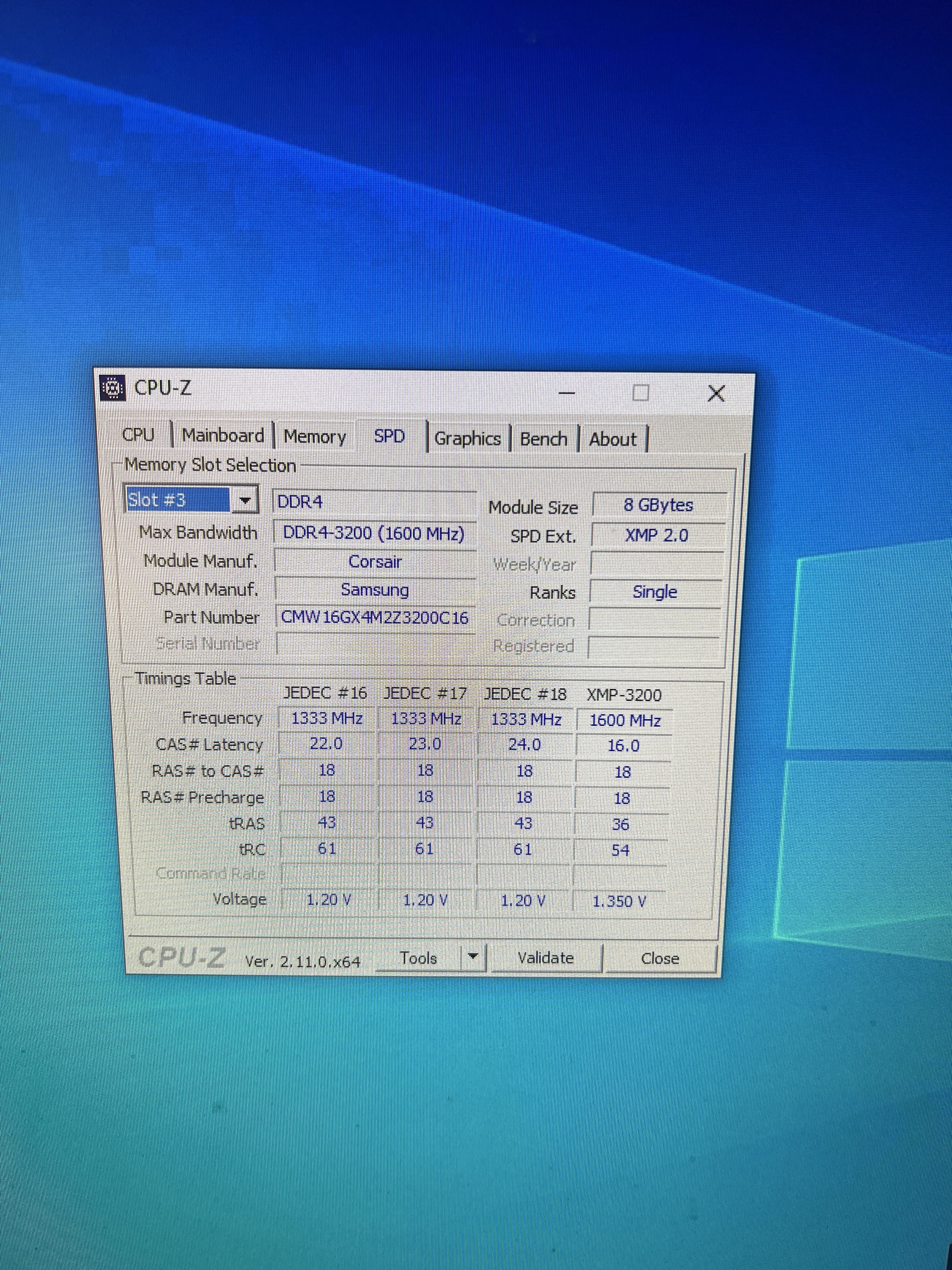Minimize the CPU-Z window
This screenshot has width=952, height=1270.
tap(567, 393)
